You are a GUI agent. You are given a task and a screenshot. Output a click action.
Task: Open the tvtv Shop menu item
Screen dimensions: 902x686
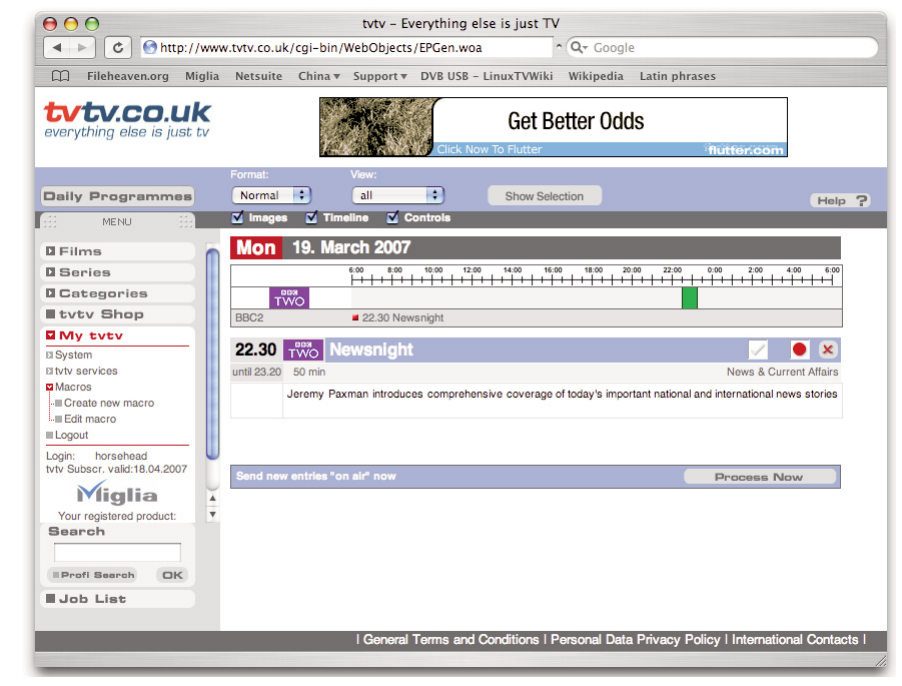(x=117, y=314)
